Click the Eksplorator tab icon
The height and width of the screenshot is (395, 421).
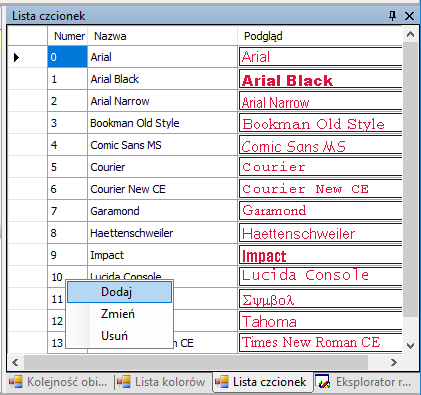point(323,382)
